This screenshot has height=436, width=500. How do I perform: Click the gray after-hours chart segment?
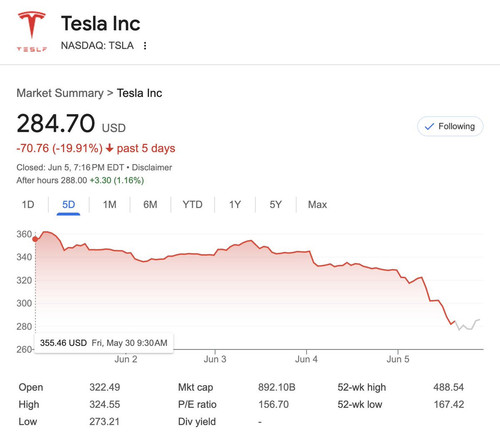[467, 325]
